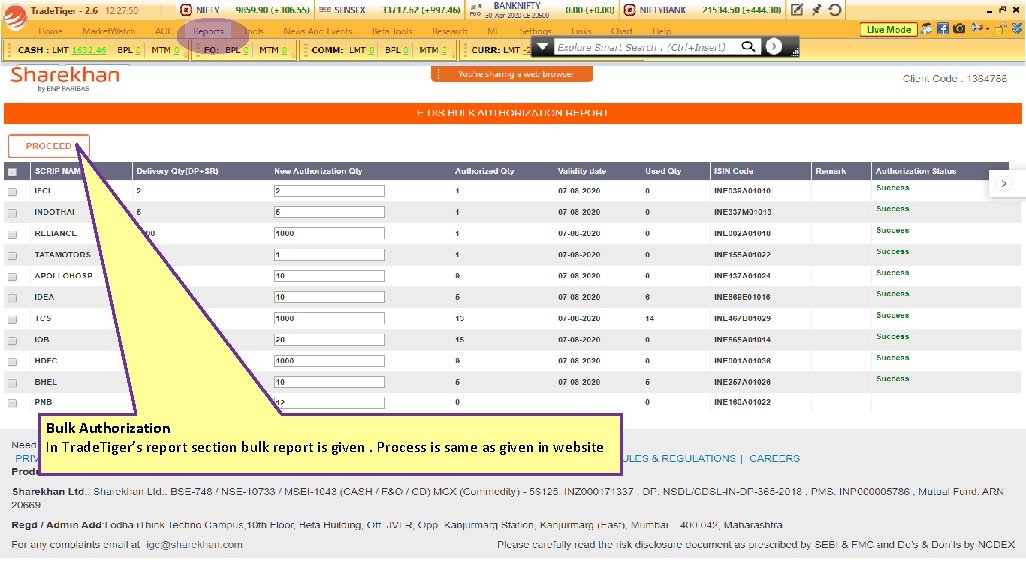Edit New Authorization Qty for TATAMOTORS
The height and width of the screenshot is (576, 1026).
coord(329,255)
